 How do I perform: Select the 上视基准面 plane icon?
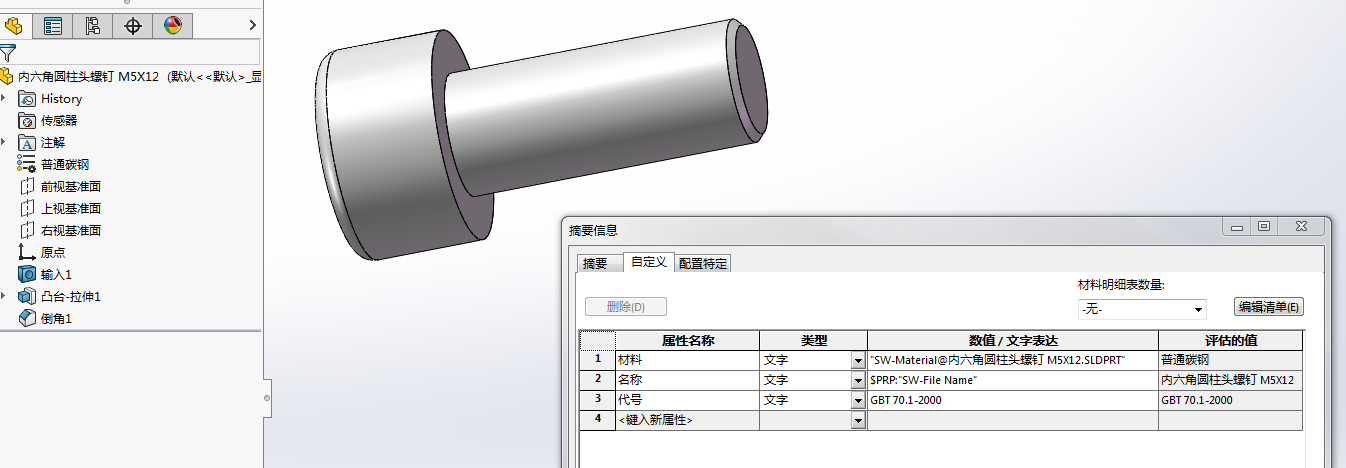point(28,209)
